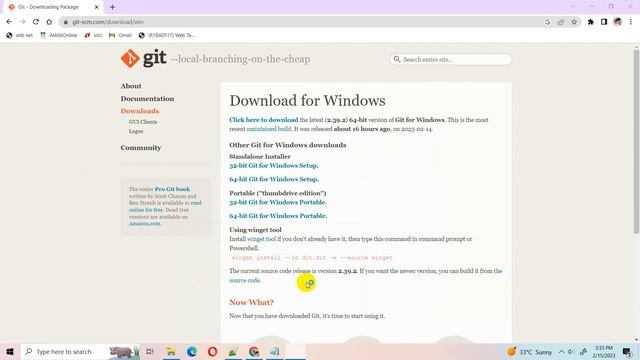Open the 'read online for free' link
Viewport: 640px width, 360px height.
point(165,207)
